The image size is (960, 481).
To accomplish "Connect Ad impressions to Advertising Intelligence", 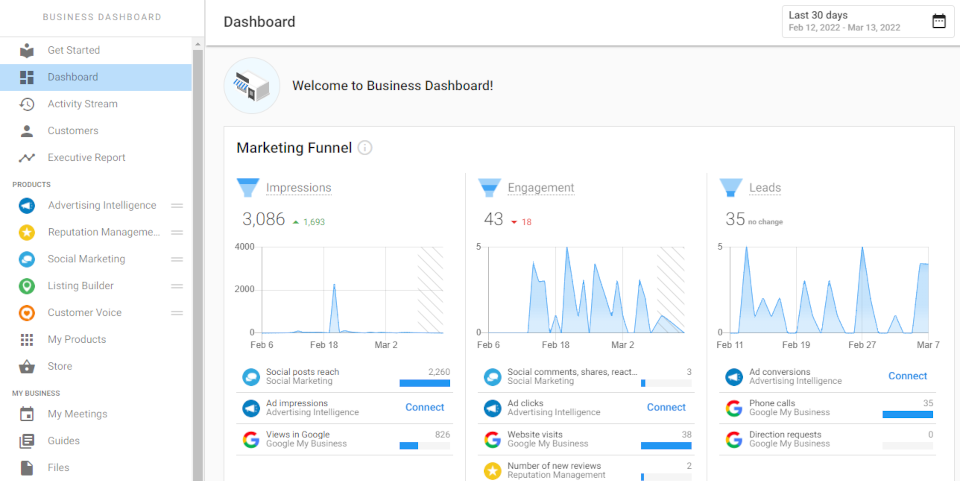I will [425, 408].
